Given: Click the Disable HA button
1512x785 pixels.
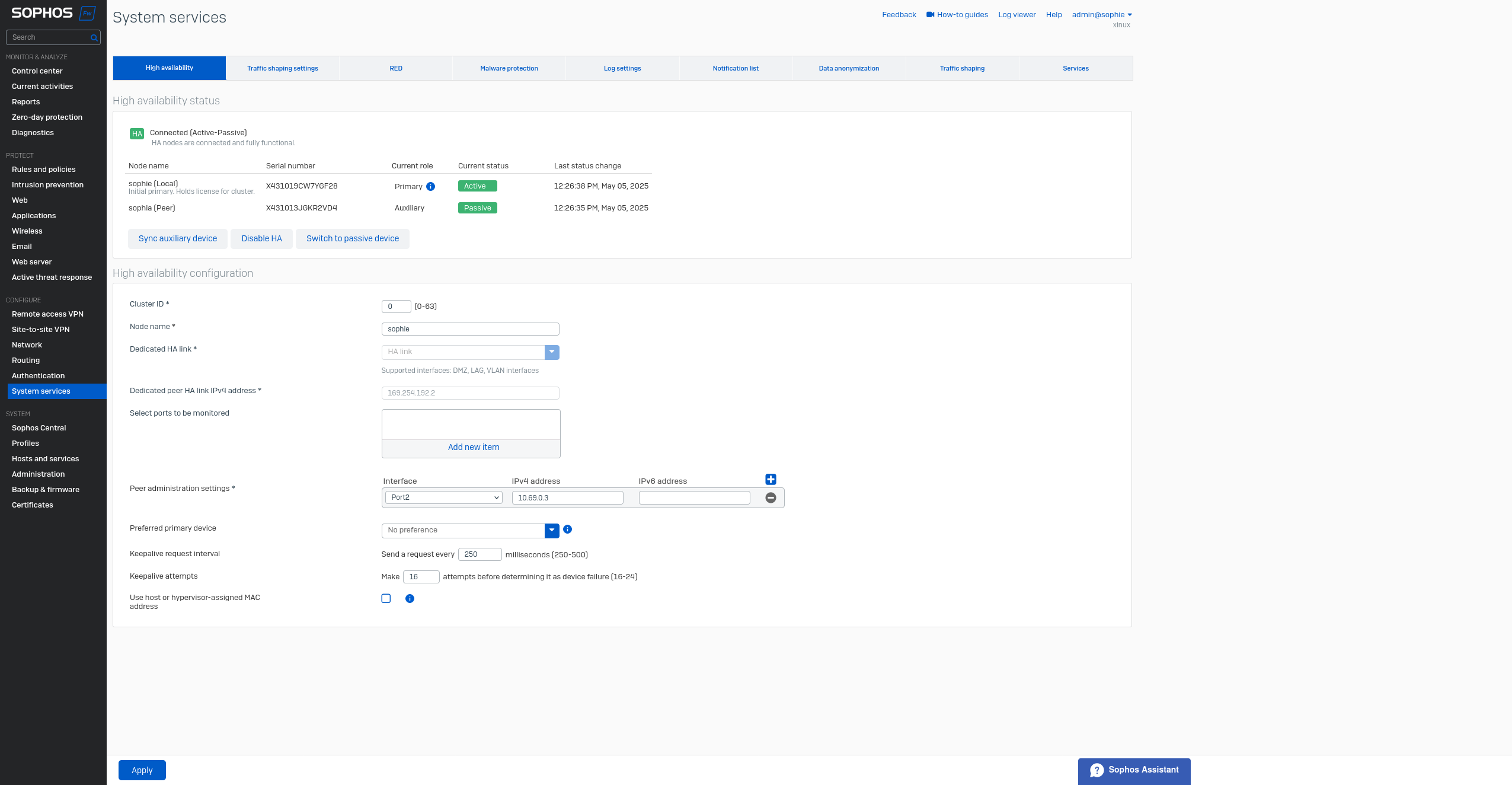Looking at the screenshot, I should [261, 238].
